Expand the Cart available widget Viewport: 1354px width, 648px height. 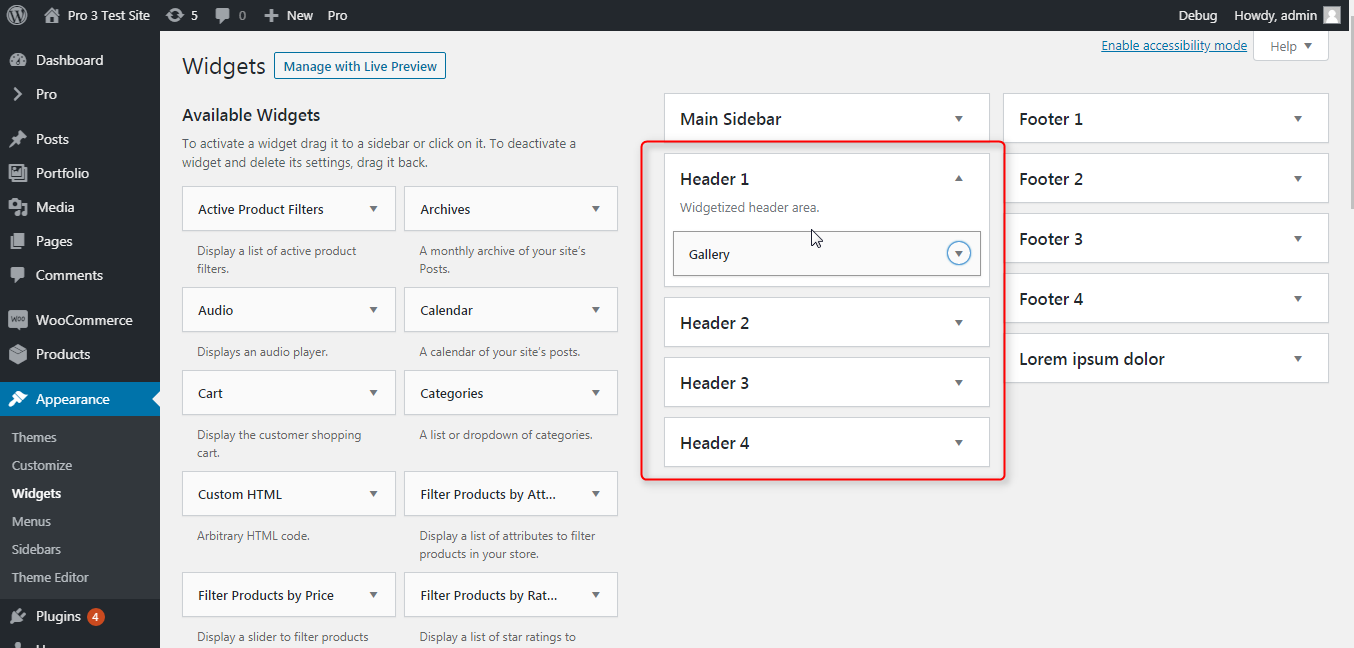point(374,393)
